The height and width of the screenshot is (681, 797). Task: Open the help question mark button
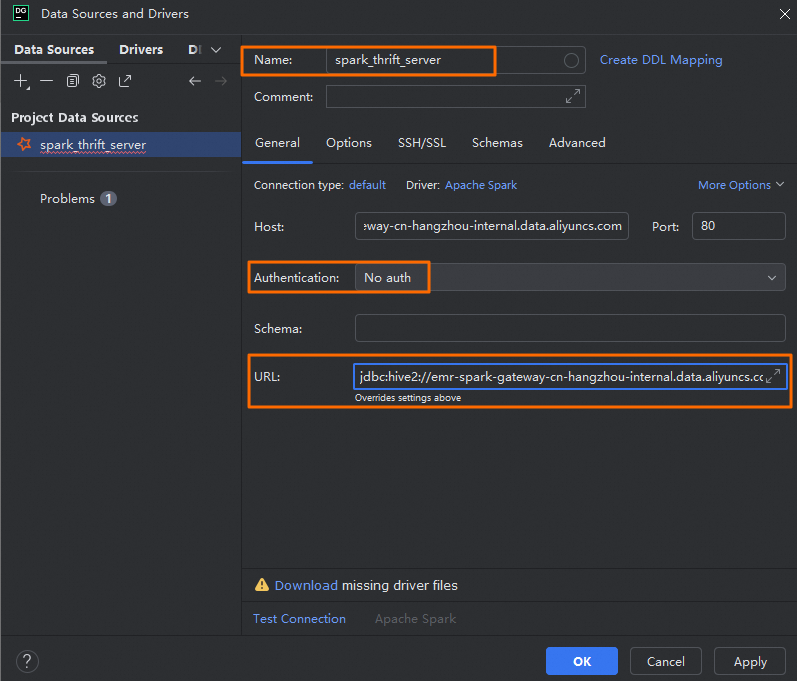[27, 661]
